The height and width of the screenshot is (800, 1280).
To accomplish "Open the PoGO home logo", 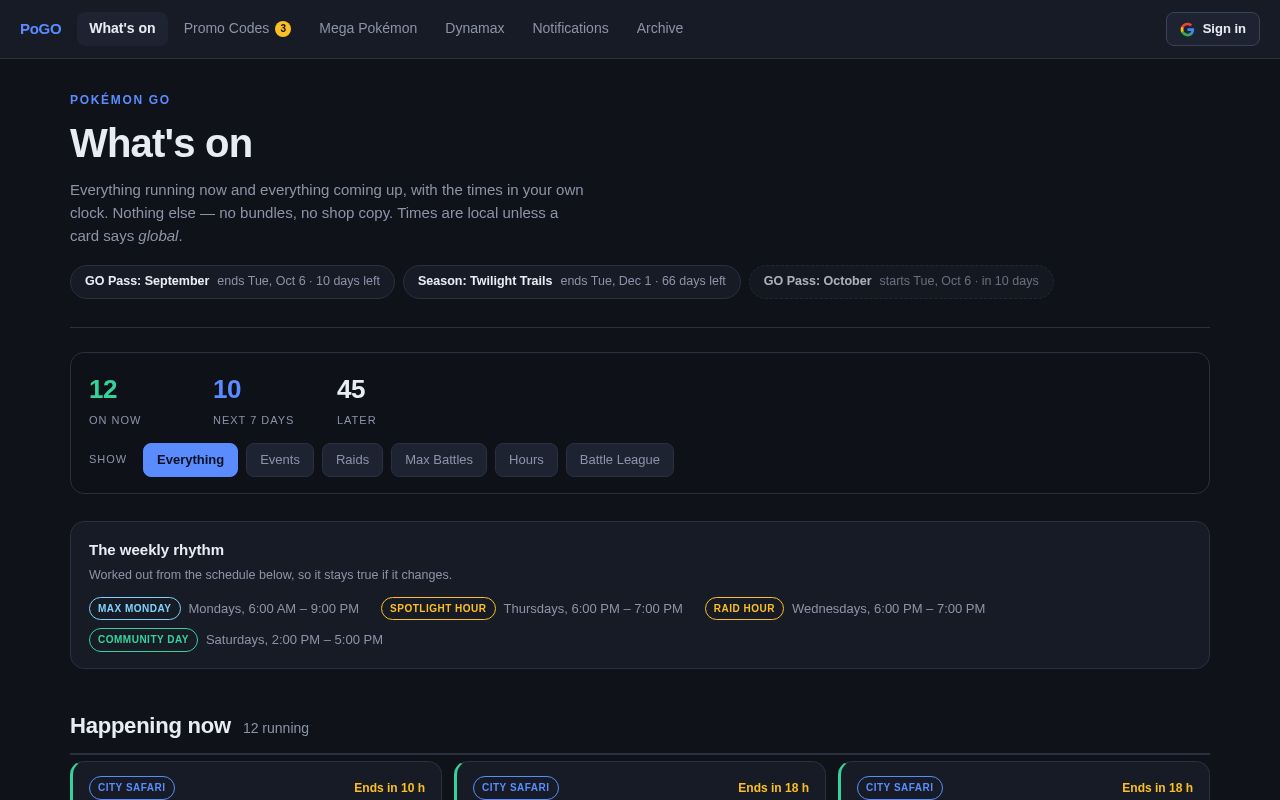I will [x=40, y=29].
